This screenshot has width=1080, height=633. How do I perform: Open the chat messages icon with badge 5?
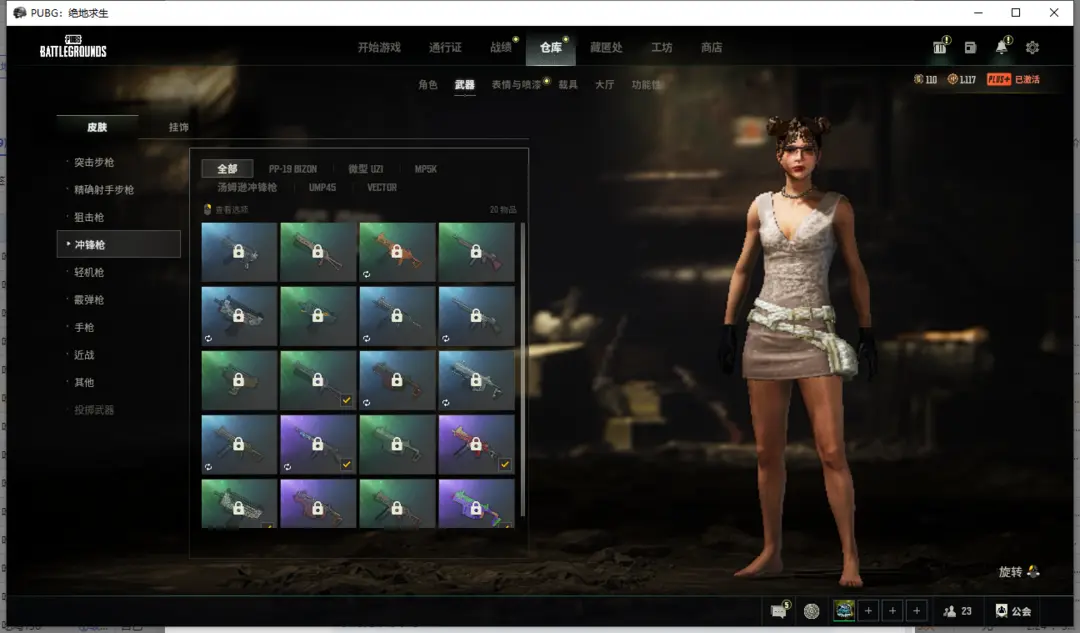778,611
